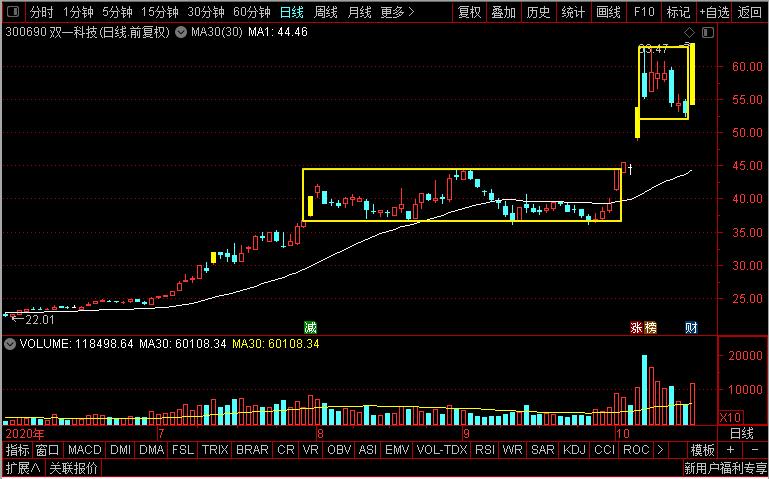This screenshot has width=770, height=479.
Task: Open the VOLUME indicator dropdown arrow
Action: (10, 344)
